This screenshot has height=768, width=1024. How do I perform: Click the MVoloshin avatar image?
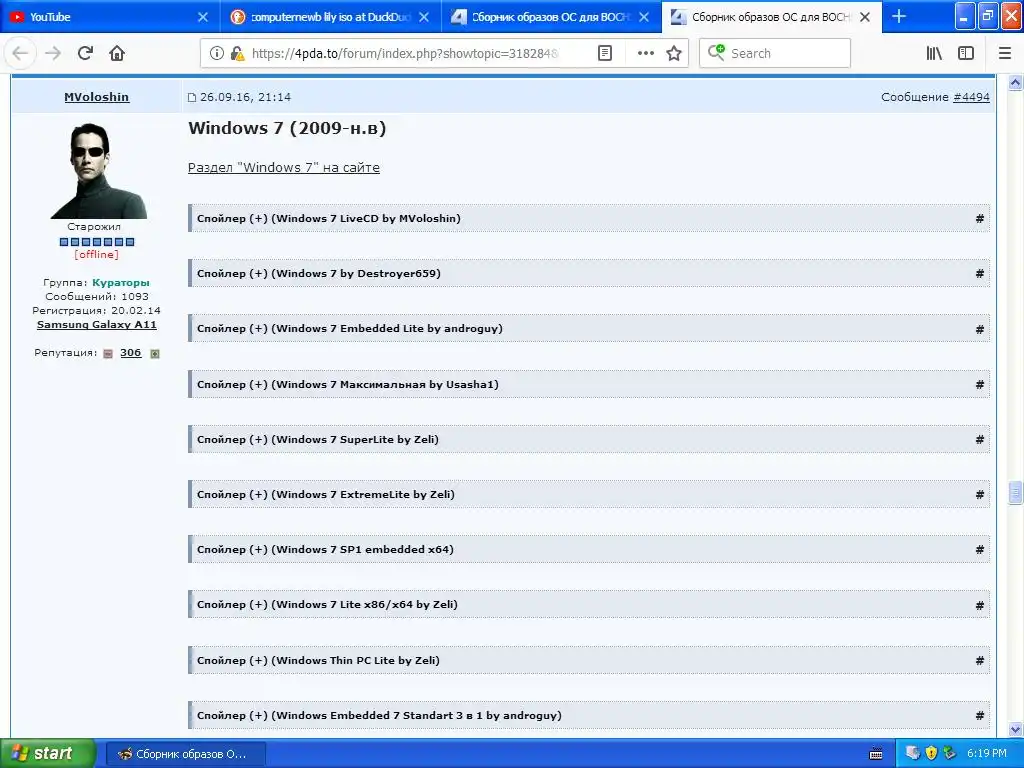(x=99, y=170)
